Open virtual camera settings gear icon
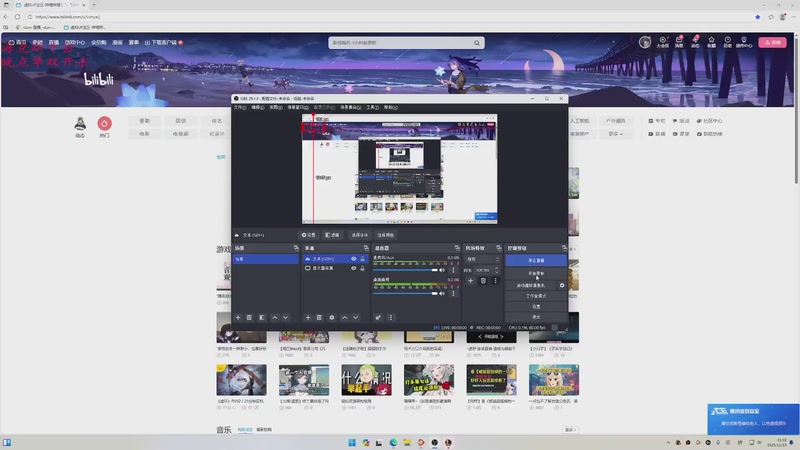This screenshot has height=450, width=800. pyautogui.click(x=562, y=285)
